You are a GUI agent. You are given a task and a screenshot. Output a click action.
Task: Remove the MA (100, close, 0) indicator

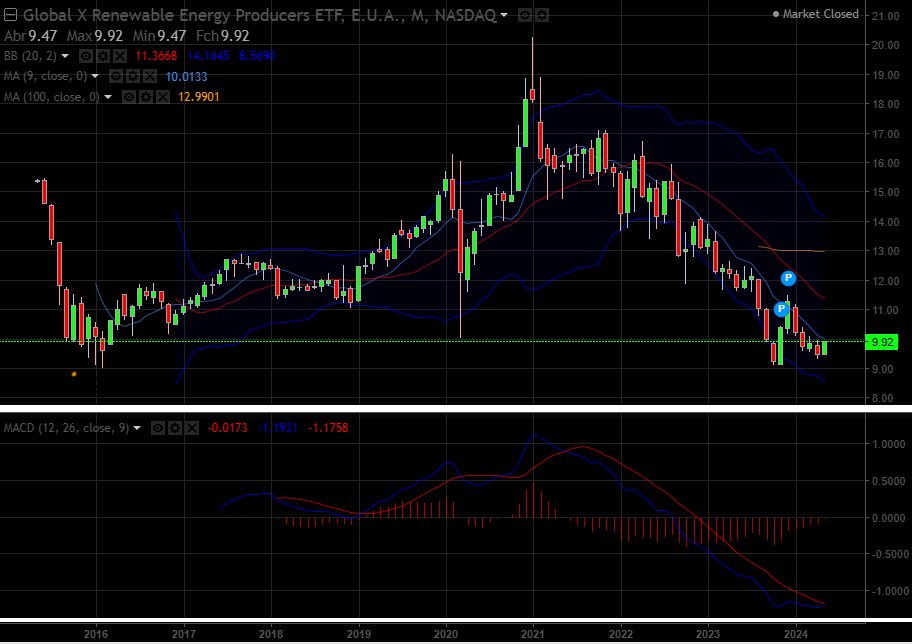[161, 96]
